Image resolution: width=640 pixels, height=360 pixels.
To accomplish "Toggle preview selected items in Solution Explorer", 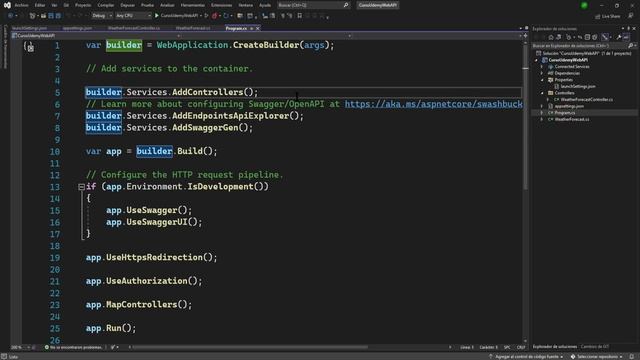I will (626, 37).
